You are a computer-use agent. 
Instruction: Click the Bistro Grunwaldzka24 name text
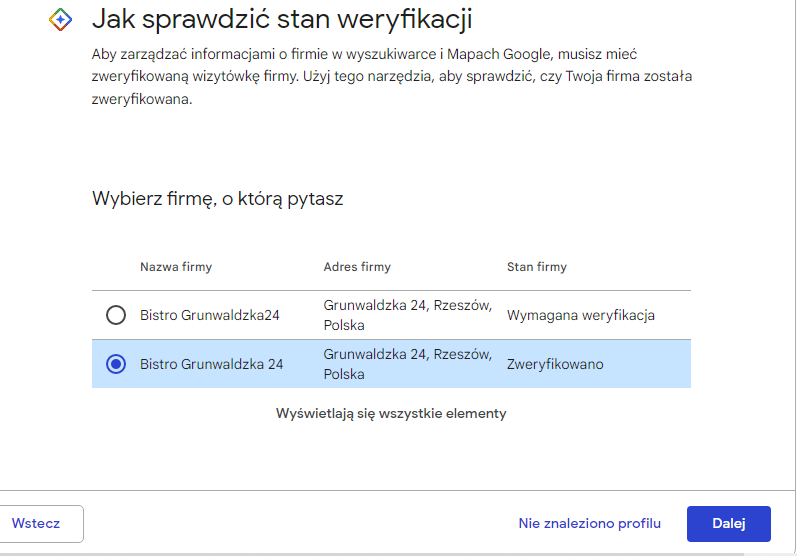coord(209,315)
